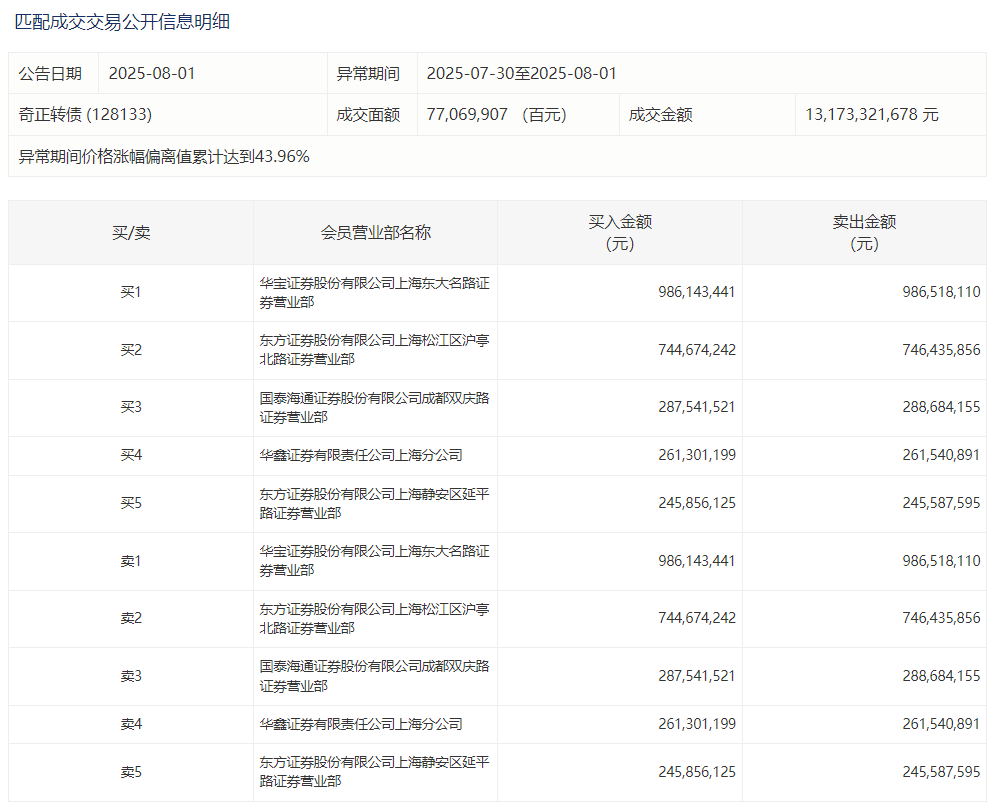This screenshot has height=811, width=994.
Task: Click the 买/卖 column header
Action: [131, 233]
